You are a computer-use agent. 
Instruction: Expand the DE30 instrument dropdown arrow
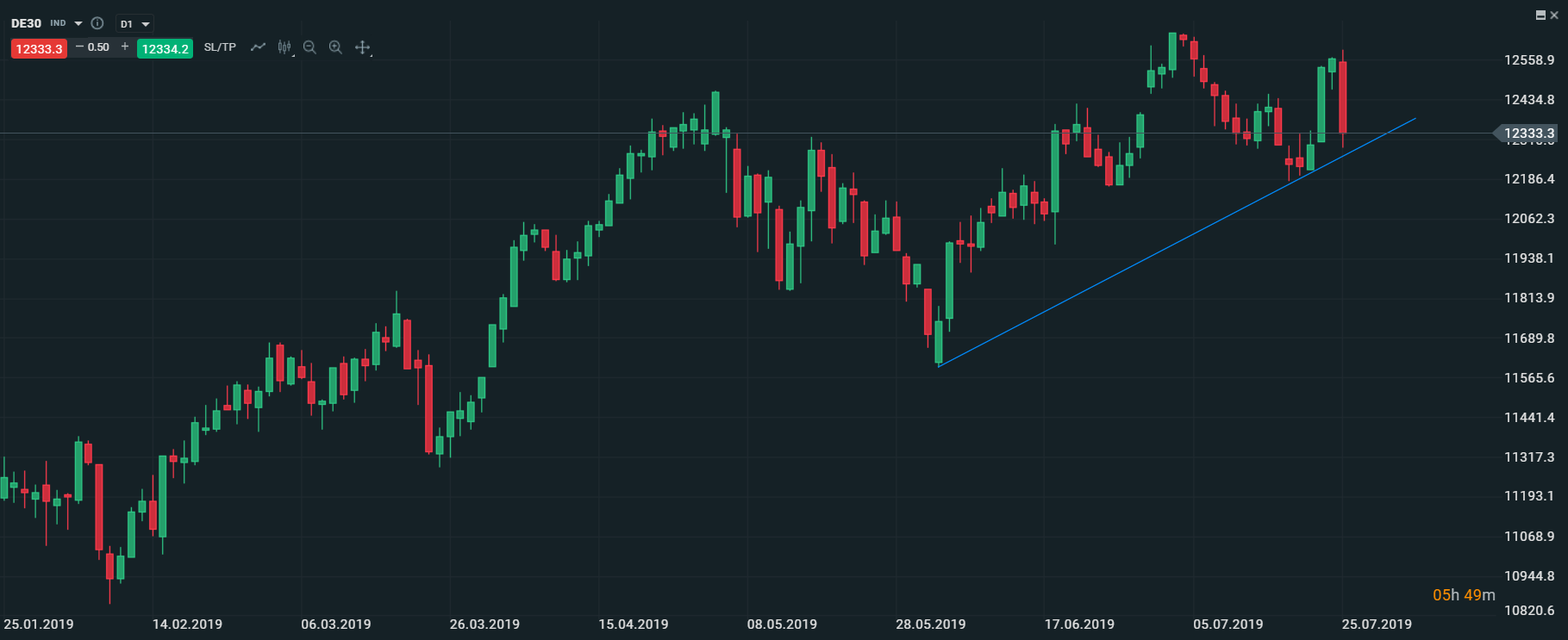78,23
